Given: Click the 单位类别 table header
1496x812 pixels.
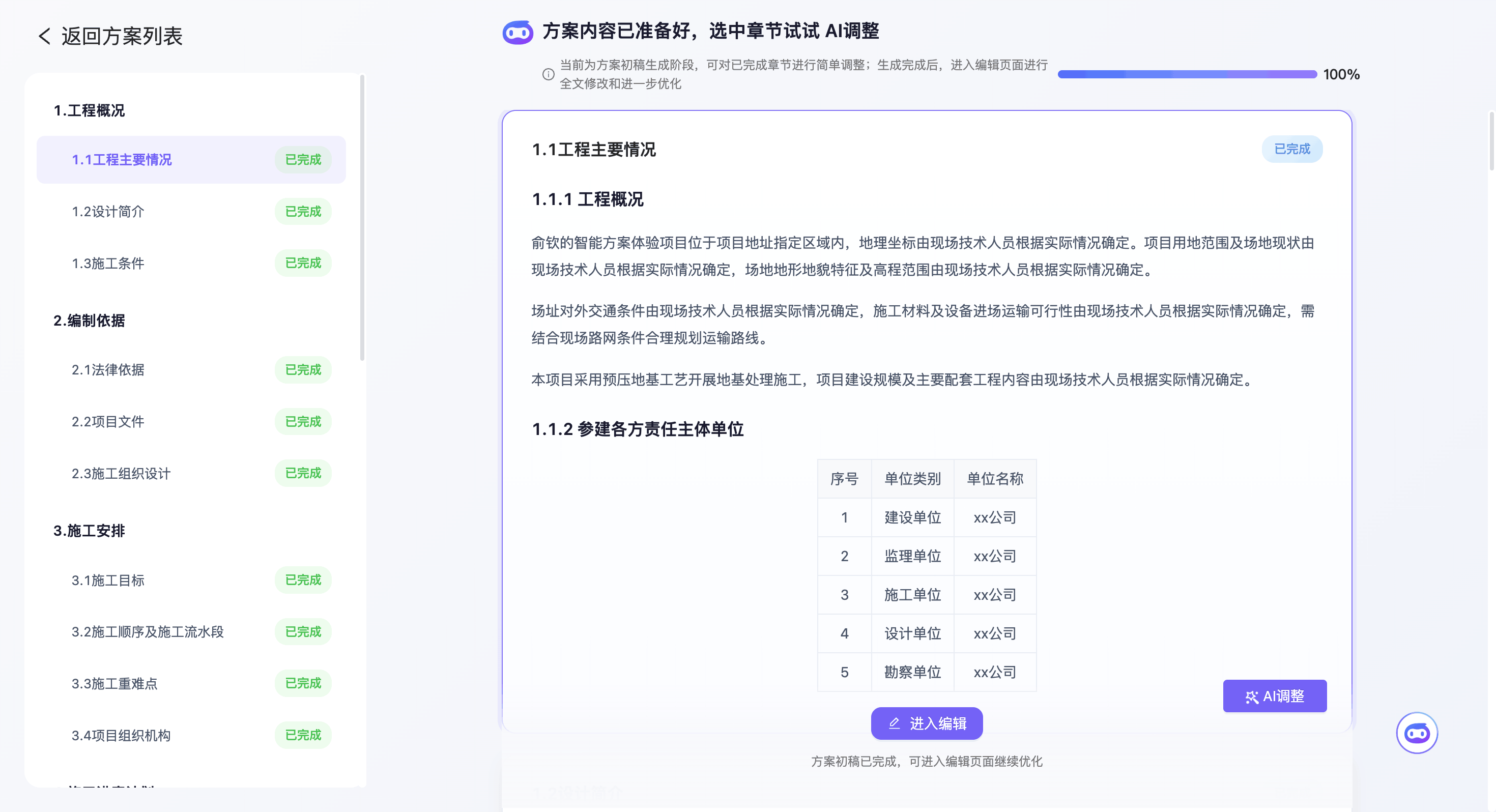Looking at the screenshot, I should coord(912,479).
